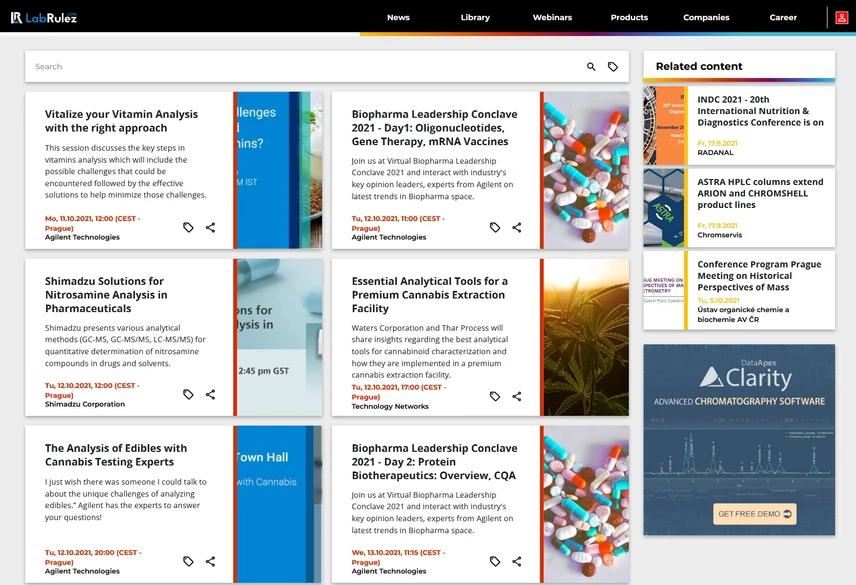Click GET FREE DEMO button in Clarity ad
This screenshot has width=856, height=585.
click(x=754, y=514)
